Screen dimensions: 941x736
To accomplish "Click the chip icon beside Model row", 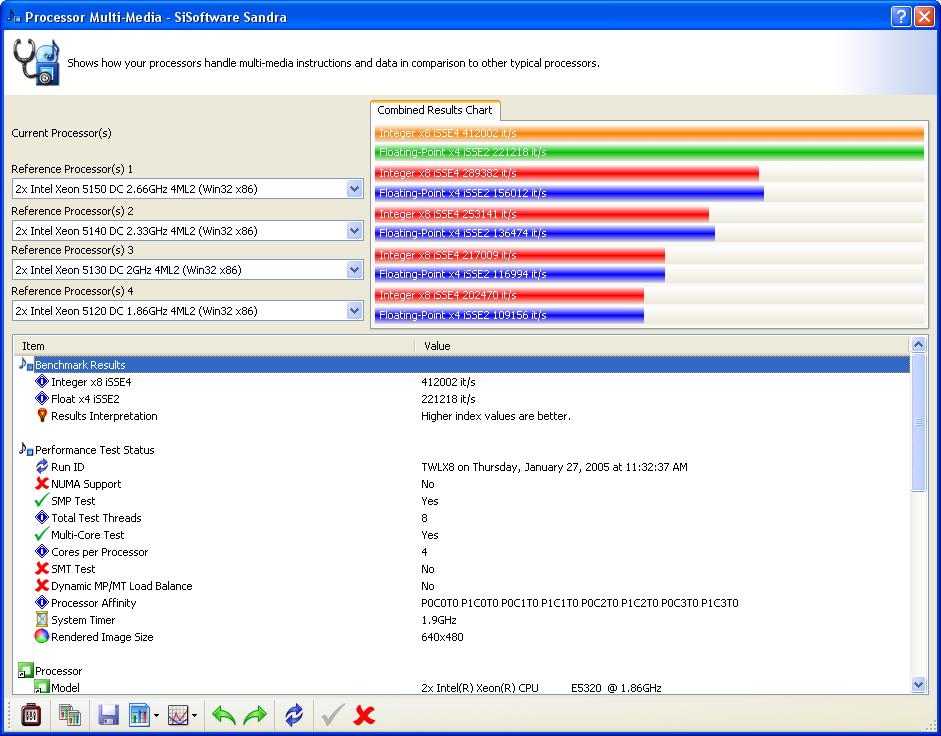I will tap(41, 687).
